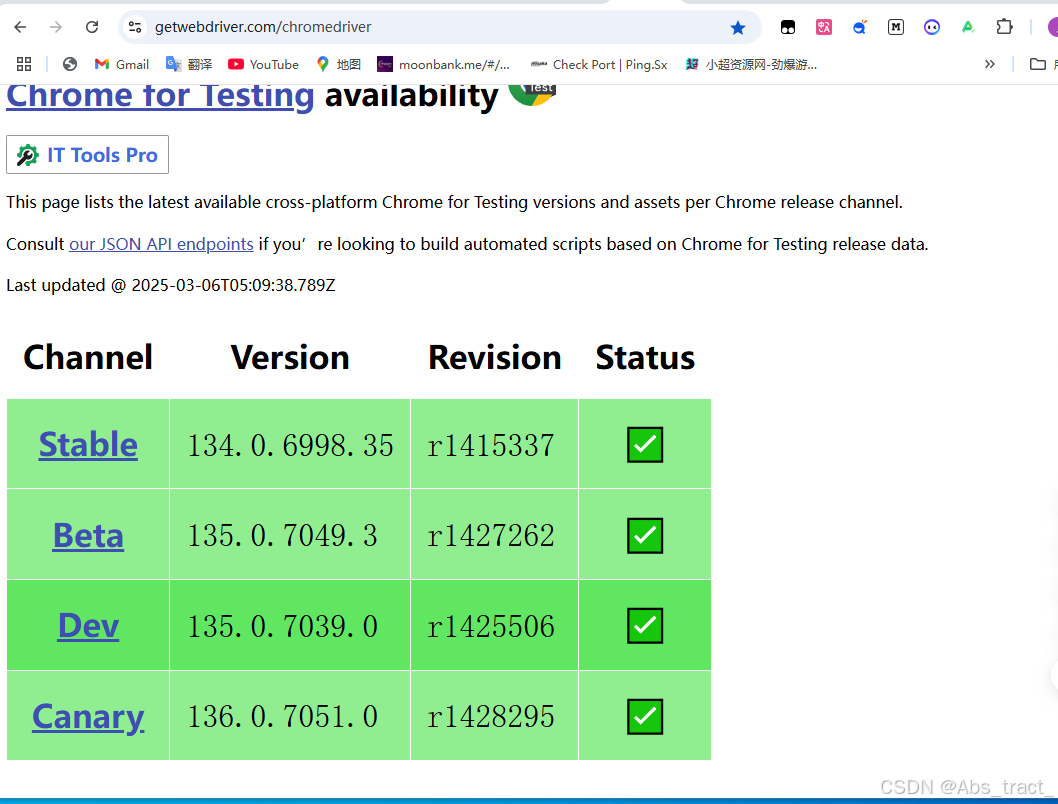Click the Beta channel status checkmark

click(x=645, y=534)
